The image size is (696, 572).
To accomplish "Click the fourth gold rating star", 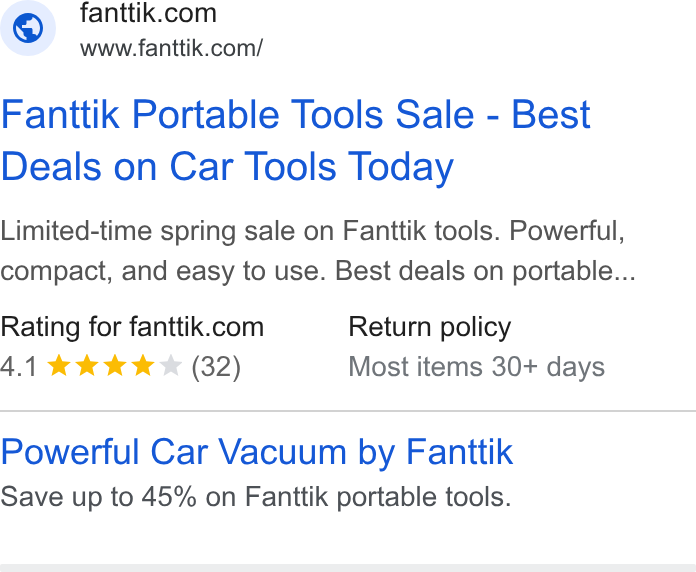I will (143, 366).
